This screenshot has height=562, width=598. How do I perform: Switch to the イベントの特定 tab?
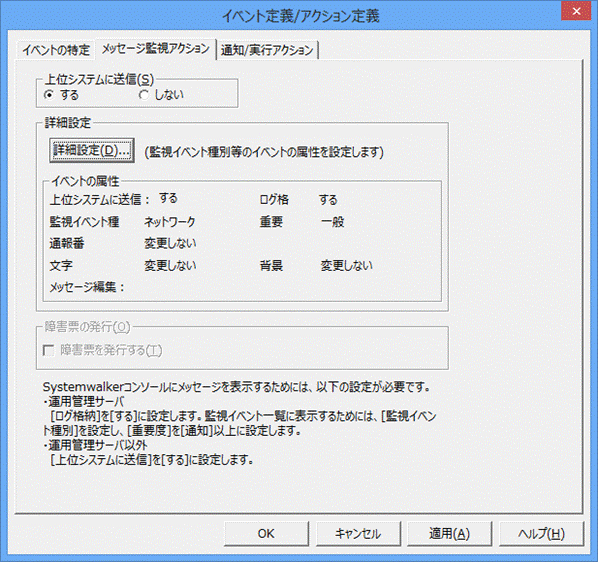(56, 50)
